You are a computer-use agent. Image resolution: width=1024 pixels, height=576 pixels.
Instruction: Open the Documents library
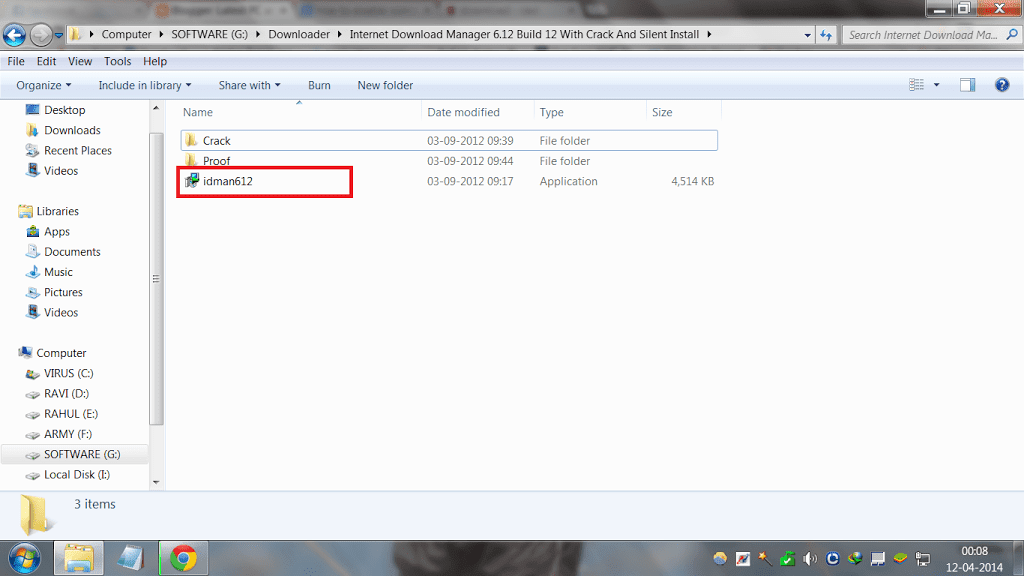click(72, 251)
